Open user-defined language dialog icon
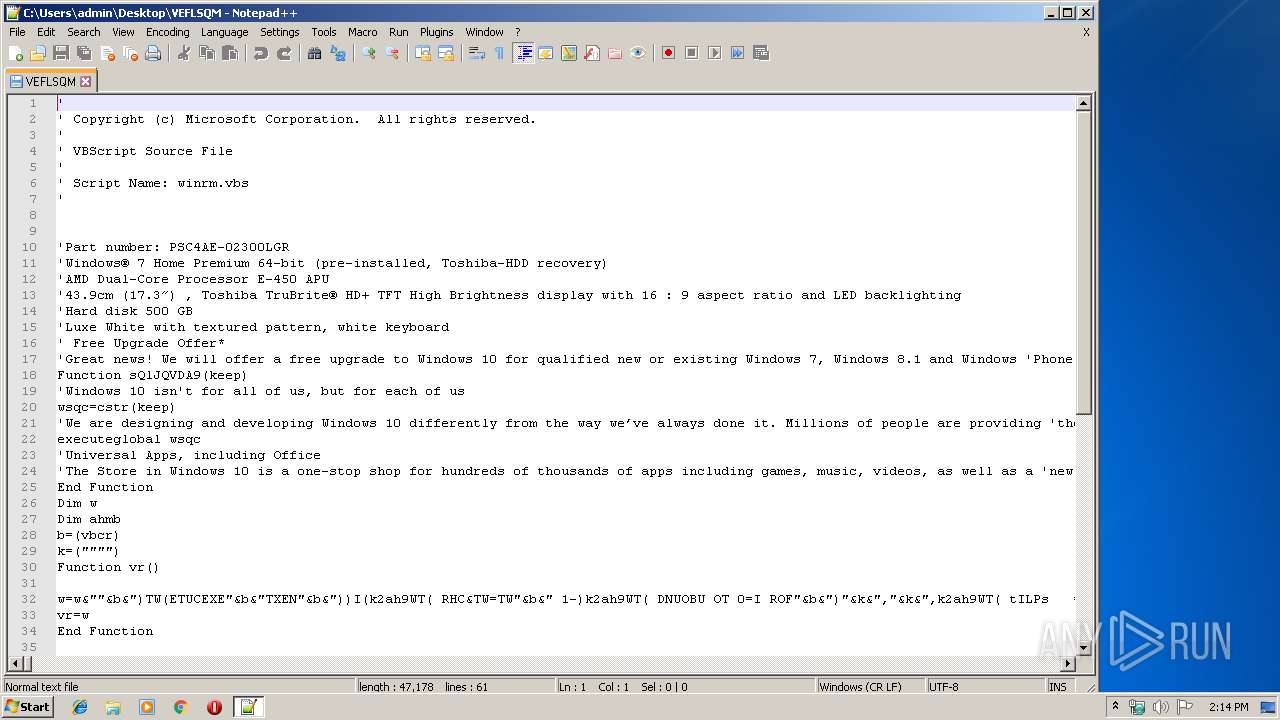 click(x=546, y=53)
